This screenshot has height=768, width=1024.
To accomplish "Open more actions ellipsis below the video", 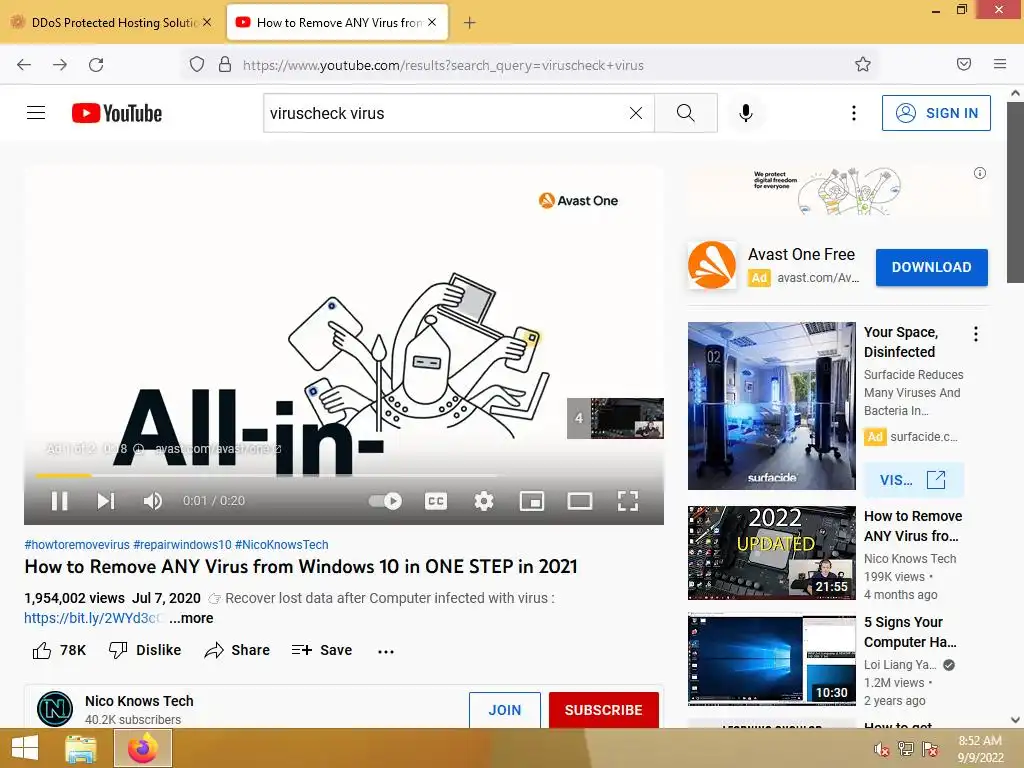I will (386, 651).
